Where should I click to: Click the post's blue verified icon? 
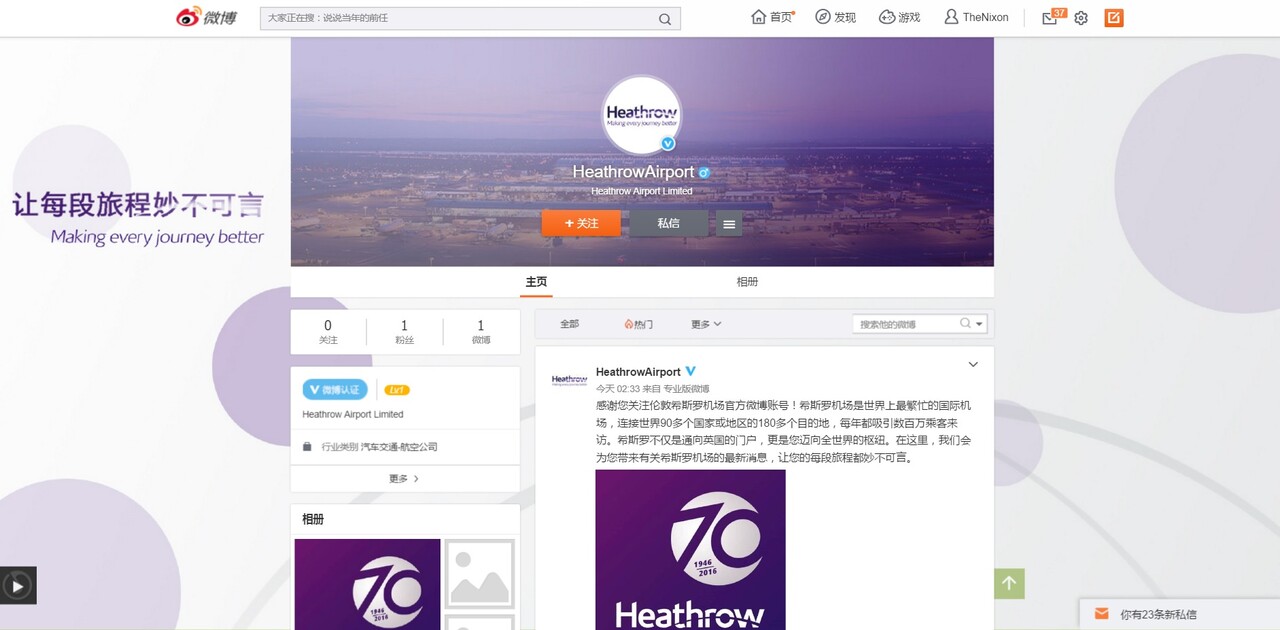coord(690,372)
